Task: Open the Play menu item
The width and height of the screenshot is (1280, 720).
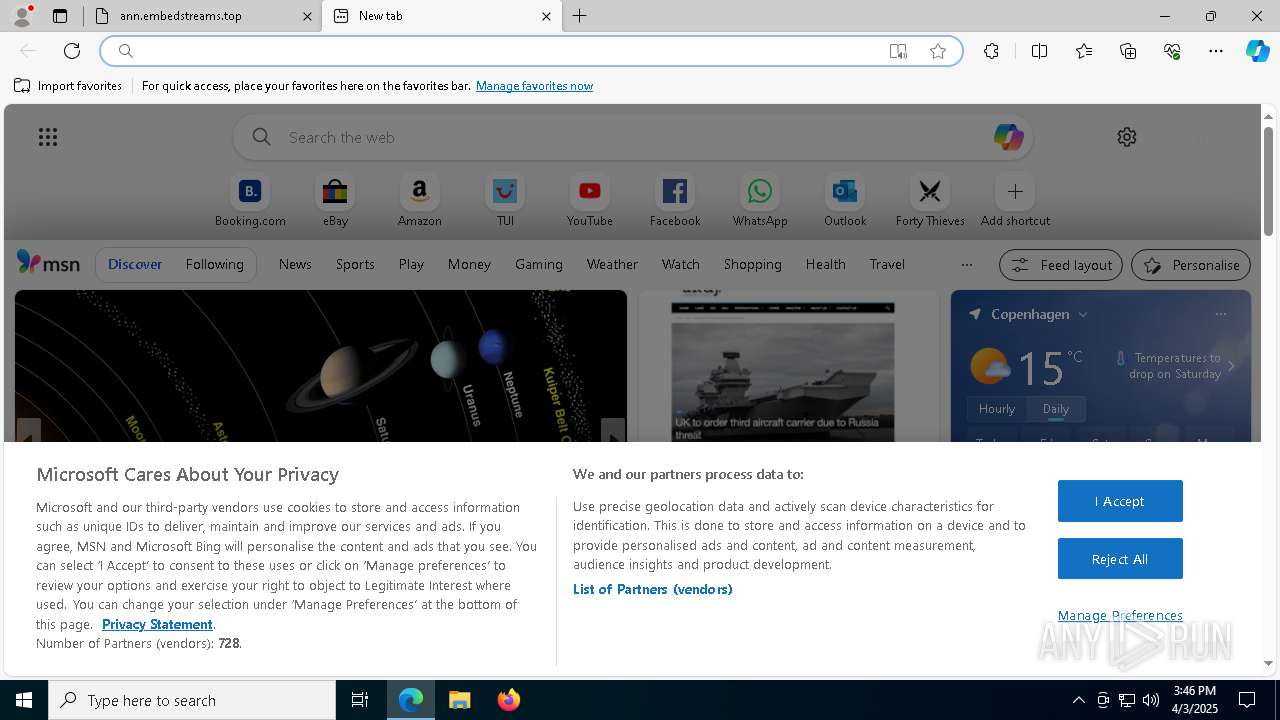Action: pos(411,264)
